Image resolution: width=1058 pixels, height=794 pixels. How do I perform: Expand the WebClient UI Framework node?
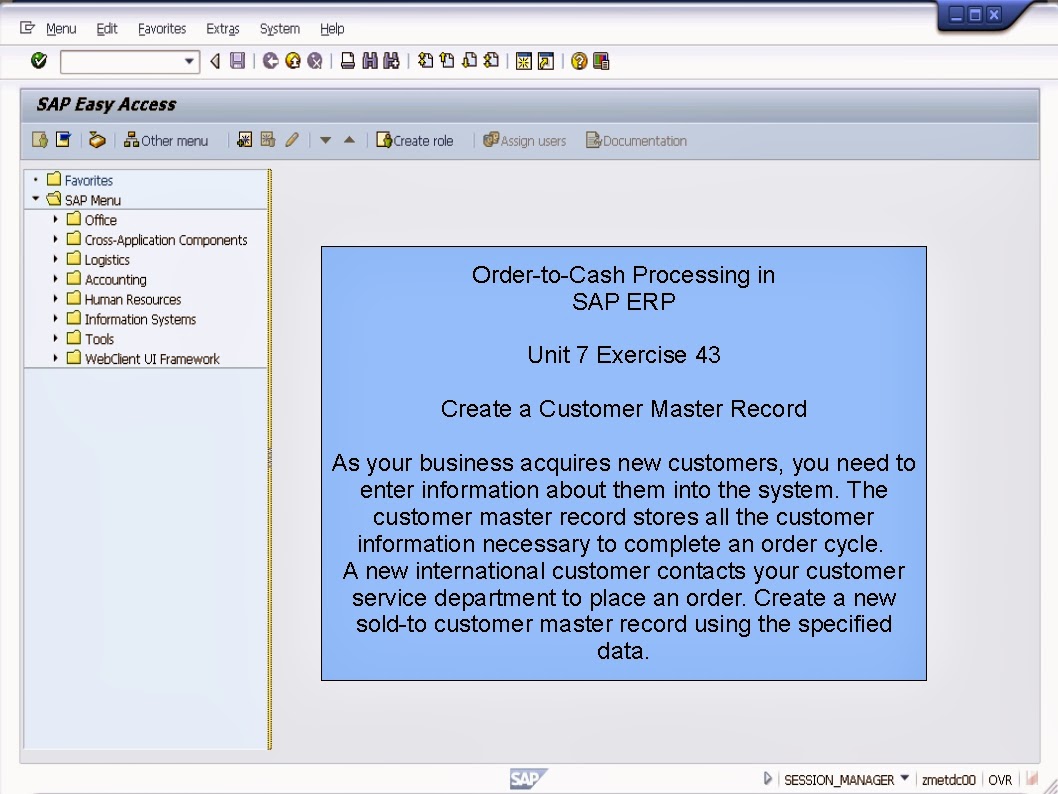pyautogui.click(x=56, y=358)
